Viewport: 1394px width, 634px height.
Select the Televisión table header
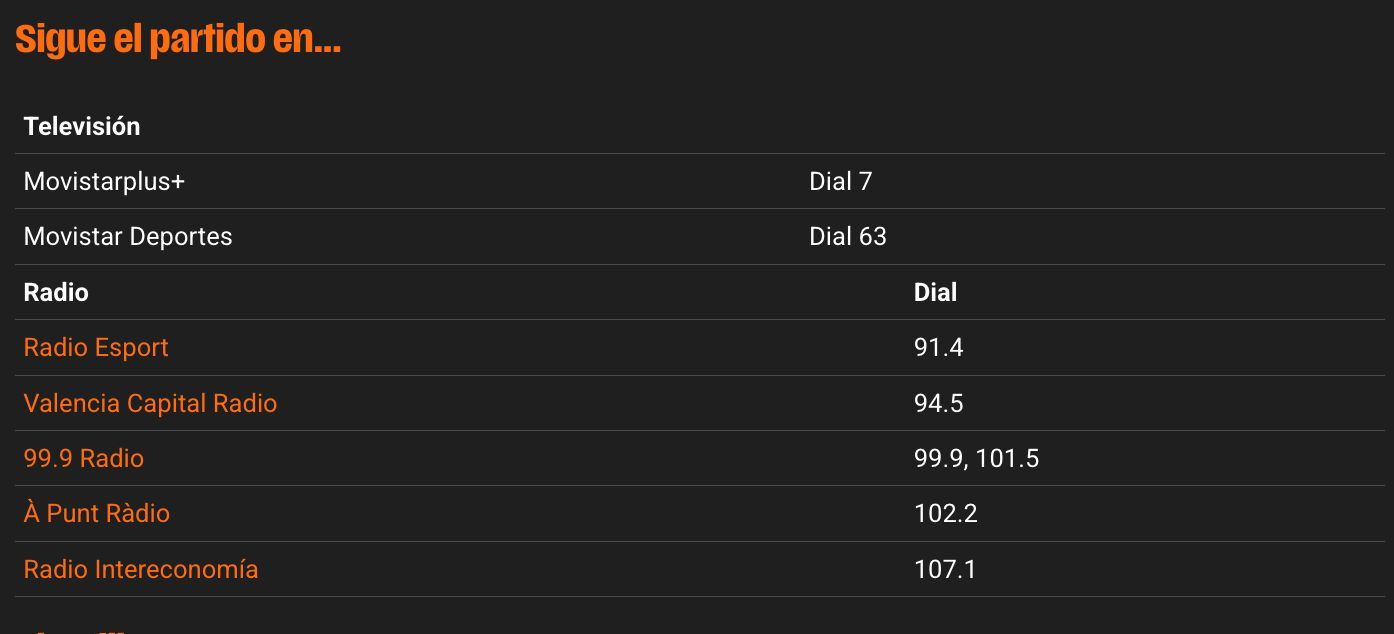coord(82,127)
